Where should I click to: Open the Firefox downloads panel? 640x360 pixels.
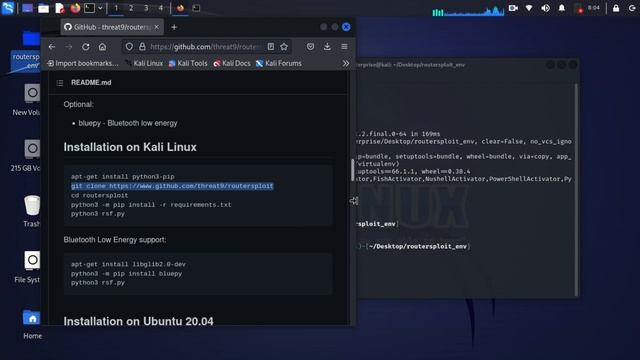tap(327, 47)
